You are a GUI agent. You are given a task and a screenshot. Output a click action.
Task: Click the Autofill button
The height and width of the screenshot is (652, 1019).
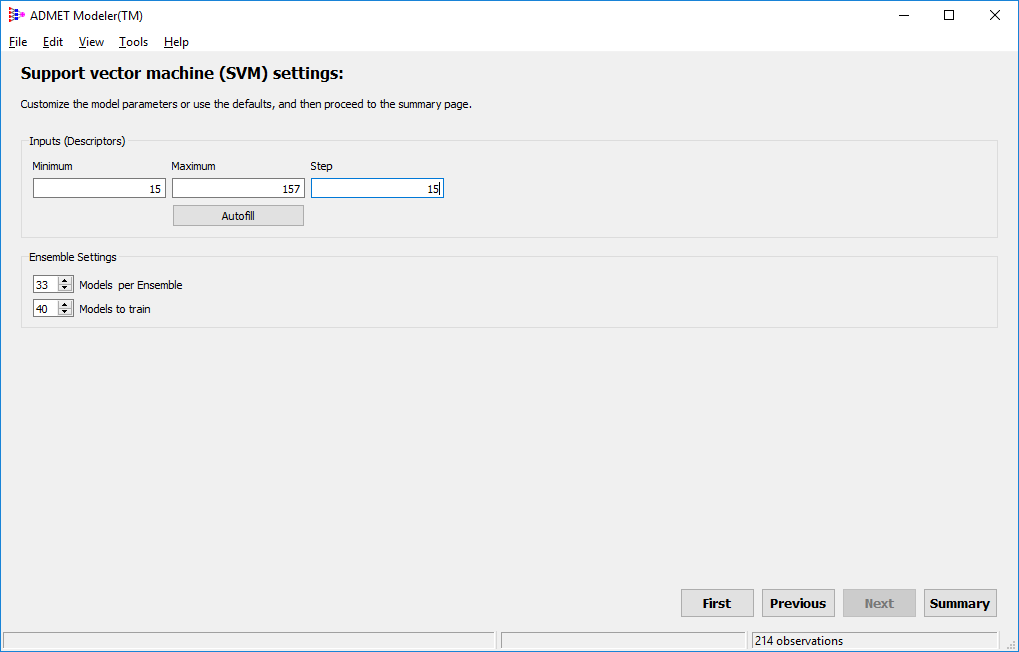point(239,216)
